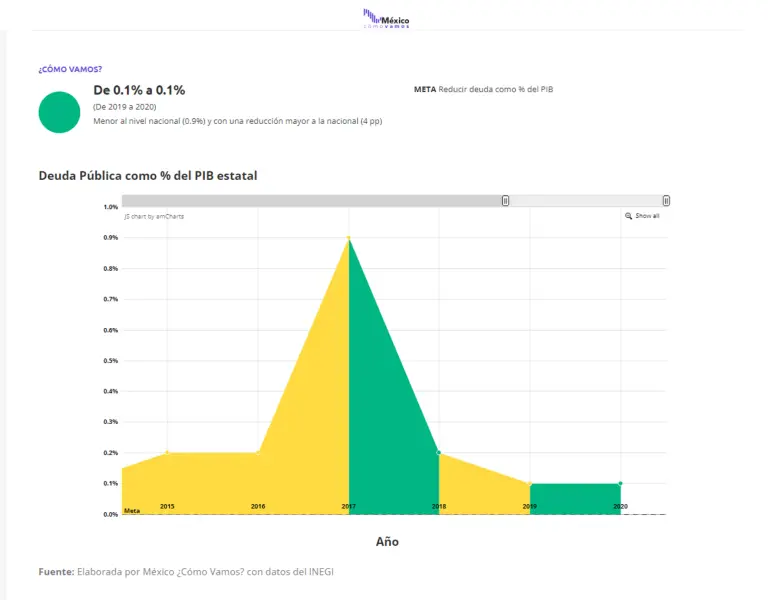The width and height of the screenshot is (768, 600).
Task: Click the 2019 data point on chart
Action: [x=530, y=484]
